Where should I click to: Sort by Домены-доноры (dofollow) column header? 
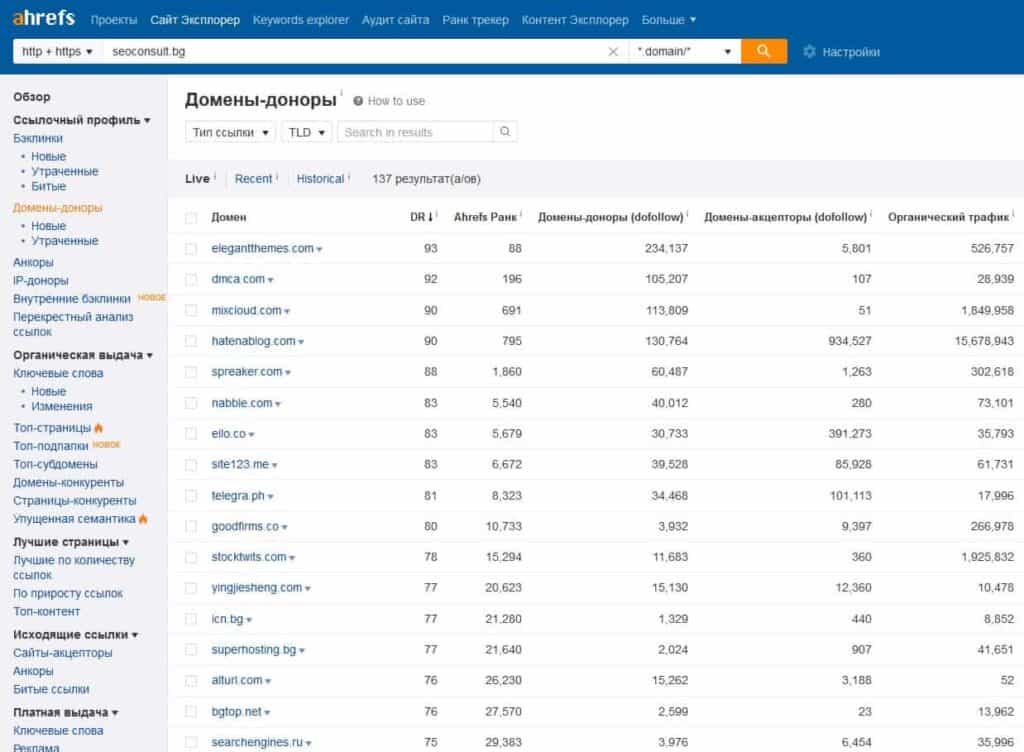tap(611, 217)
